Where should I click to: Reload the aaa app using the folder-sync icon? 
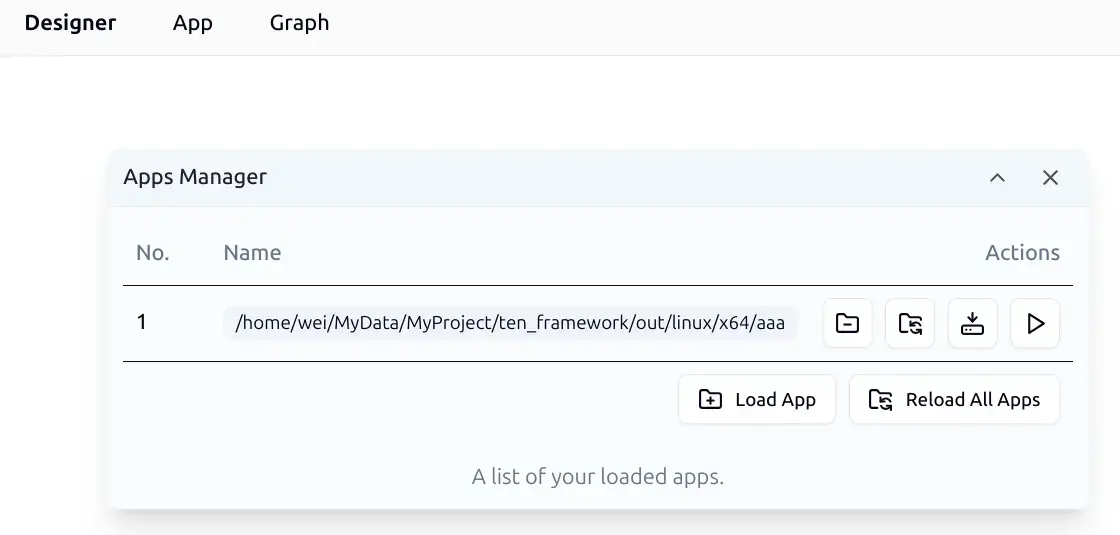(910, 324)
